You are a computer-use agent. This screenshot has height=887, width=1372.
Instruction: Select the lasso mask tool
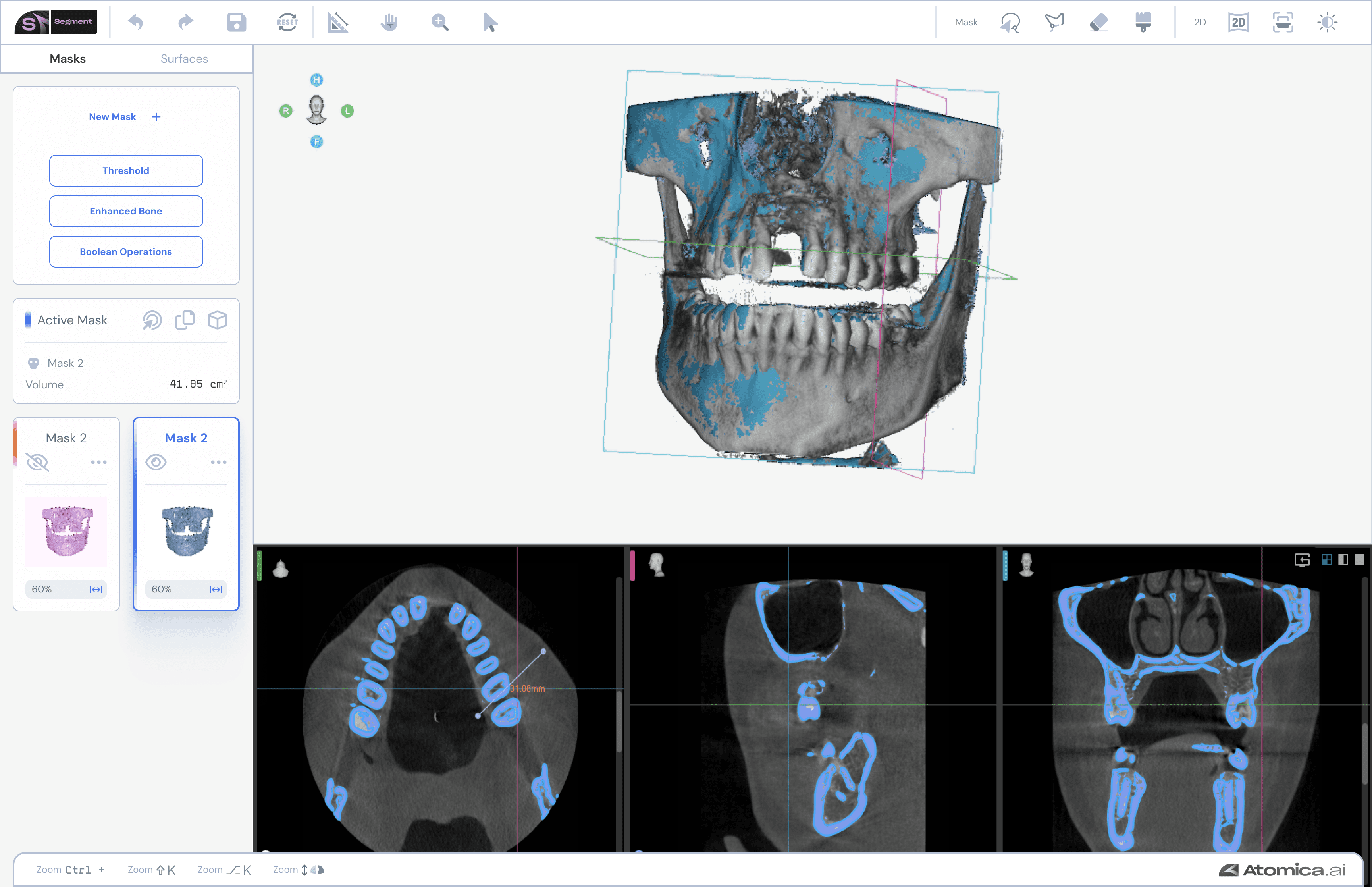click(x=1010, y=23)
